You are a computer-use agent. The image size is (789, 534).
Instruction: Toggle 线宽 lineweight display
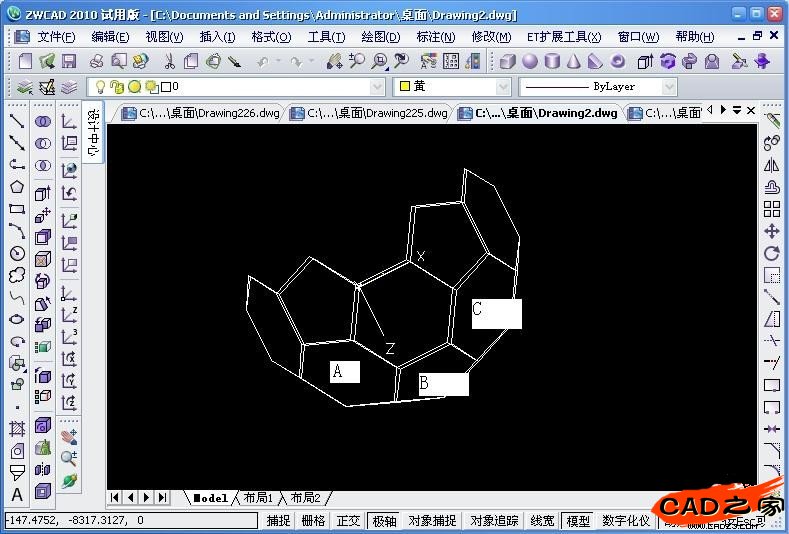click(542, 520)
